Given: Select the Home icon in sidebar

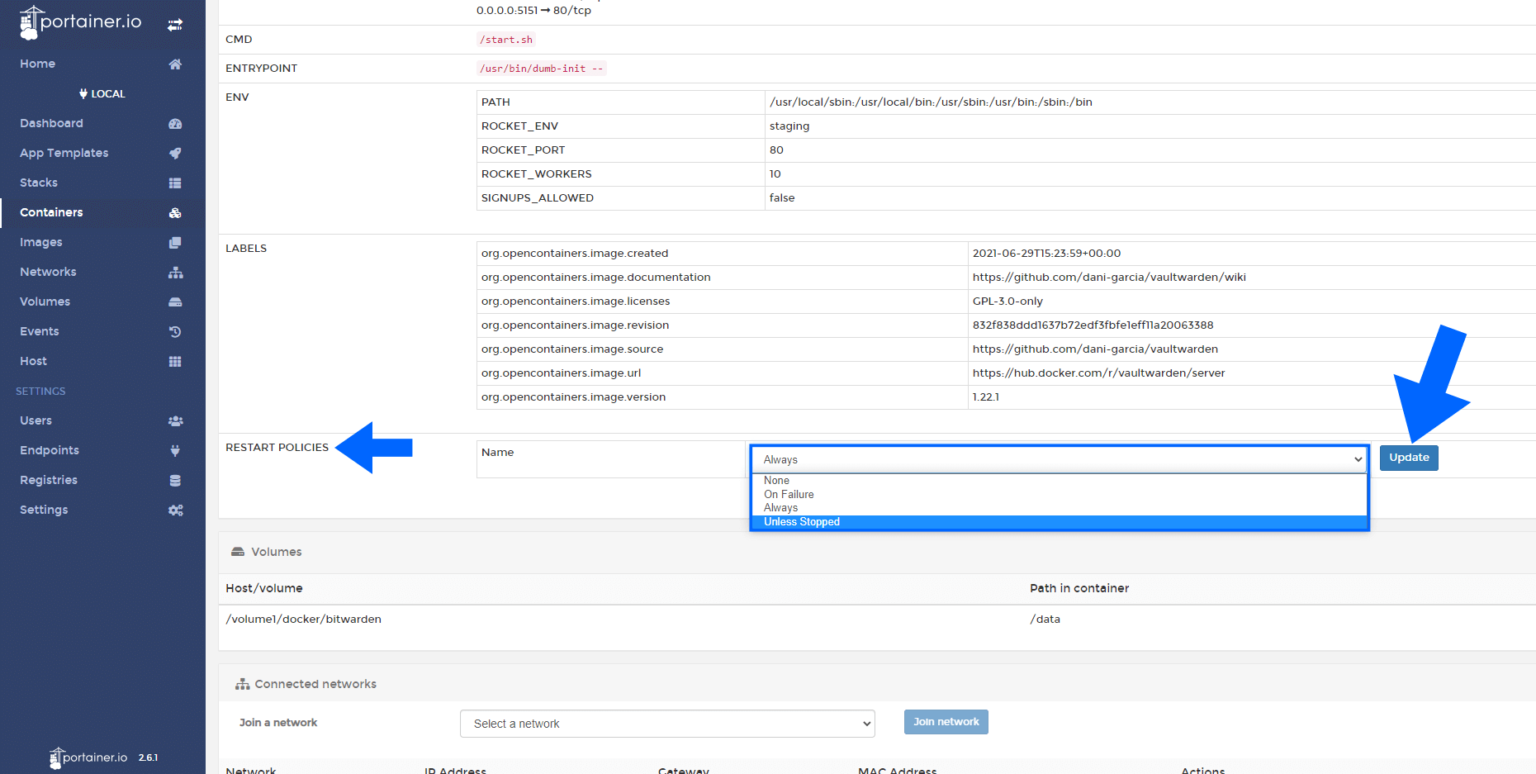Looking at the screenshot, I should pos(175,63).
